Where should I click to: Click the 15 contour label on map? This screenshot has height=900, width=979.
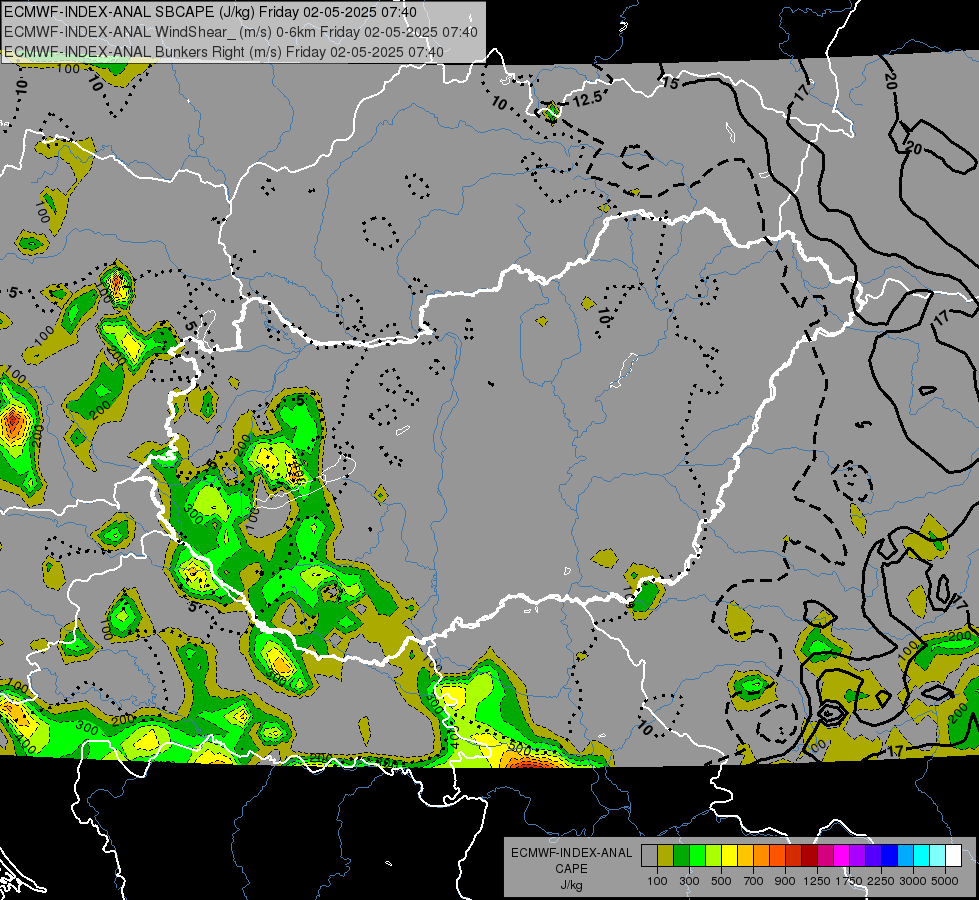[670, 82]
